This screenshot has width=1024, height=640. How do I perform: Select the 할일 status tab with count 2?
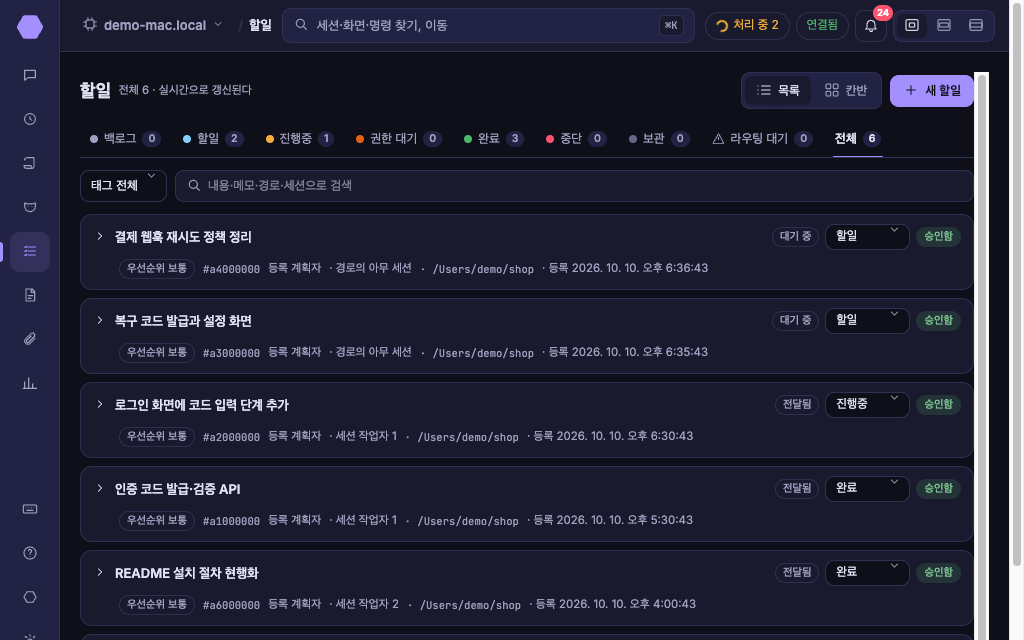[213, 138]
